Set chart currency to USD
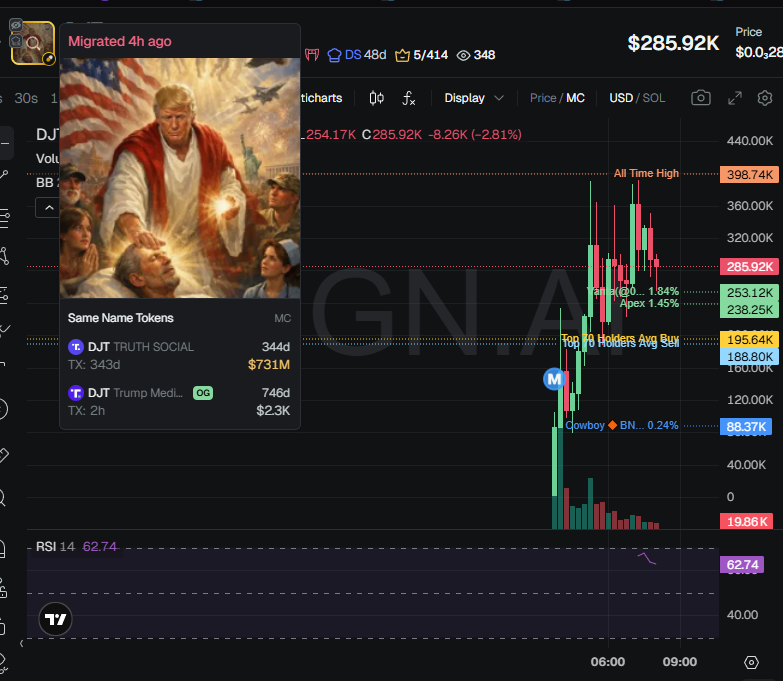 (x=621, y=98)
